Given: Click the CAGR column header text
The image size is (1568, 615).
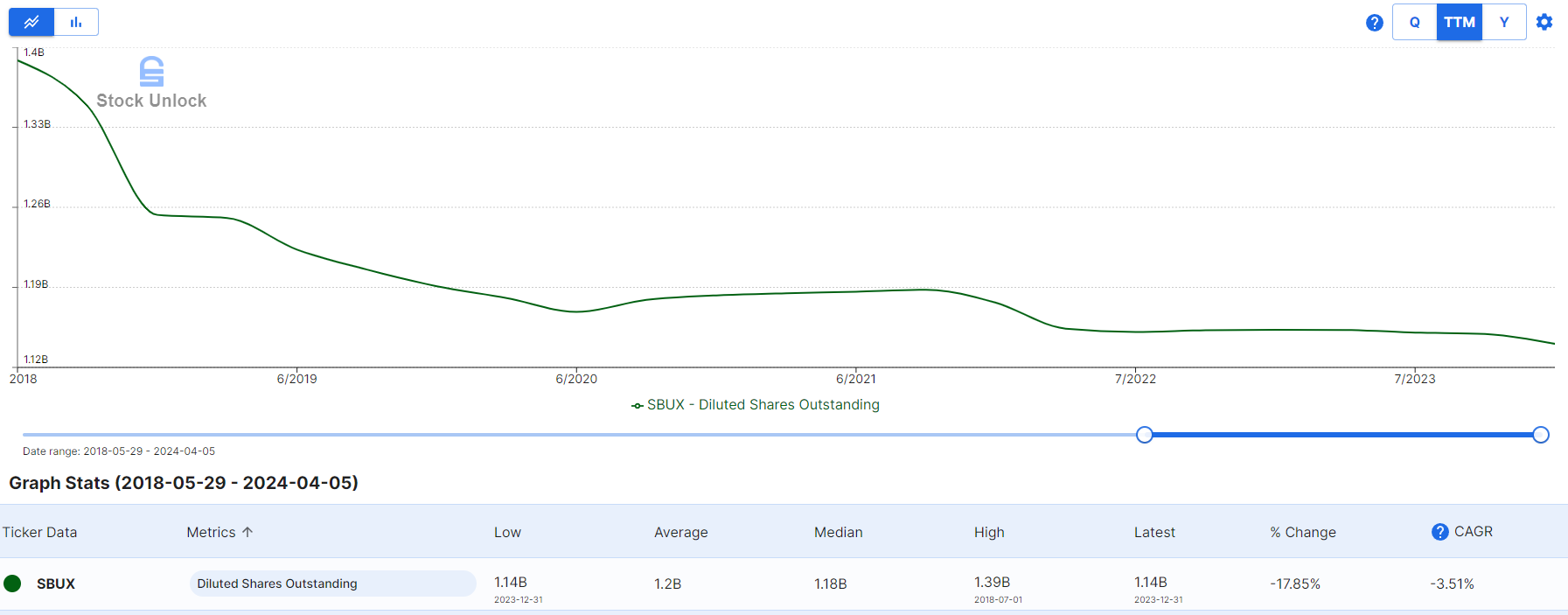Looking at the screenshot, I should click(1474, 532).
